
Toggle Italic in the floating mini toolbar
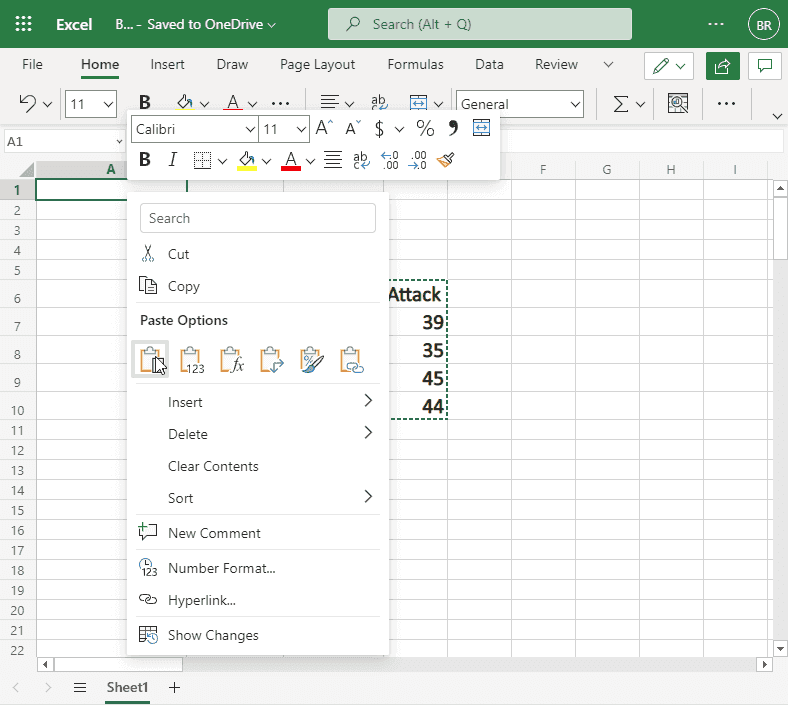pos(172,160)
